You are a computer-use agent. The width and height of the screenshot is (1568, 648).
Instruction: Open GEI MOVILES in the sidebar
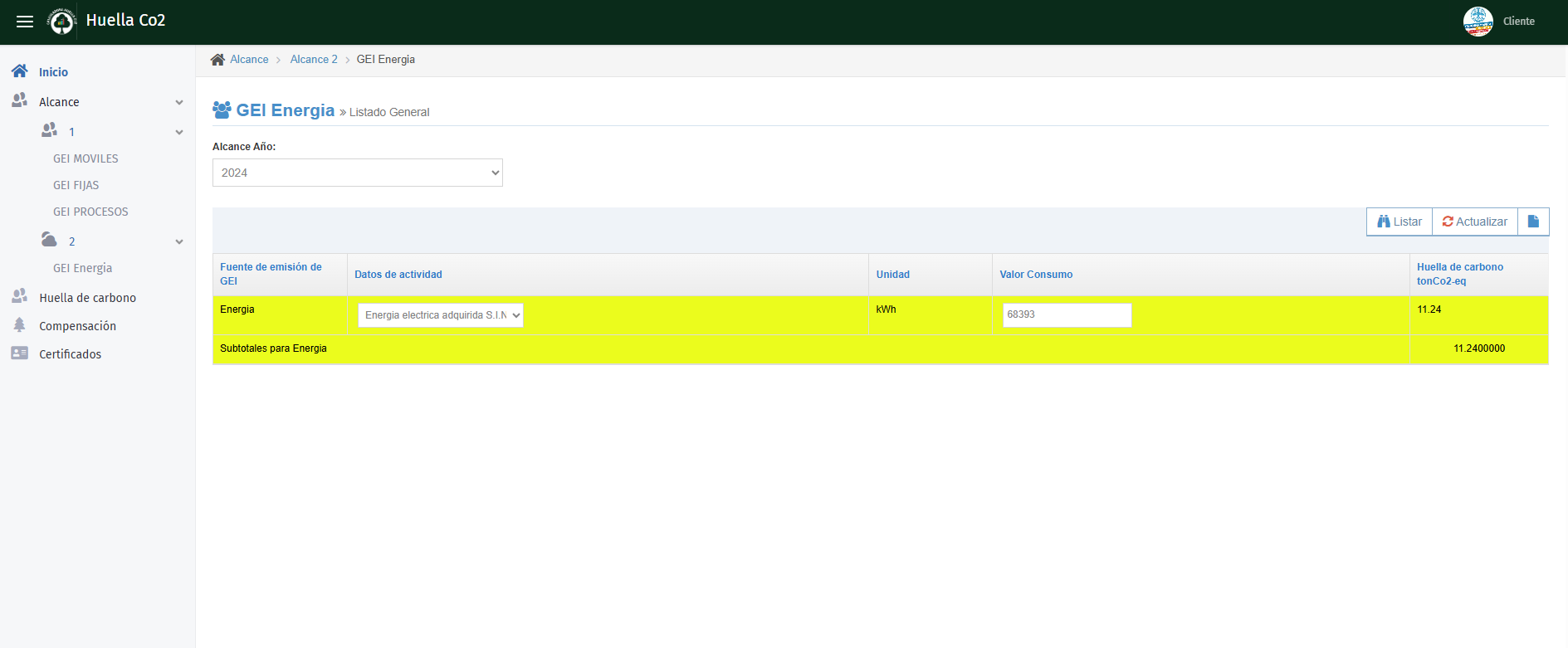pyautogui.click(x=85, y=158)
